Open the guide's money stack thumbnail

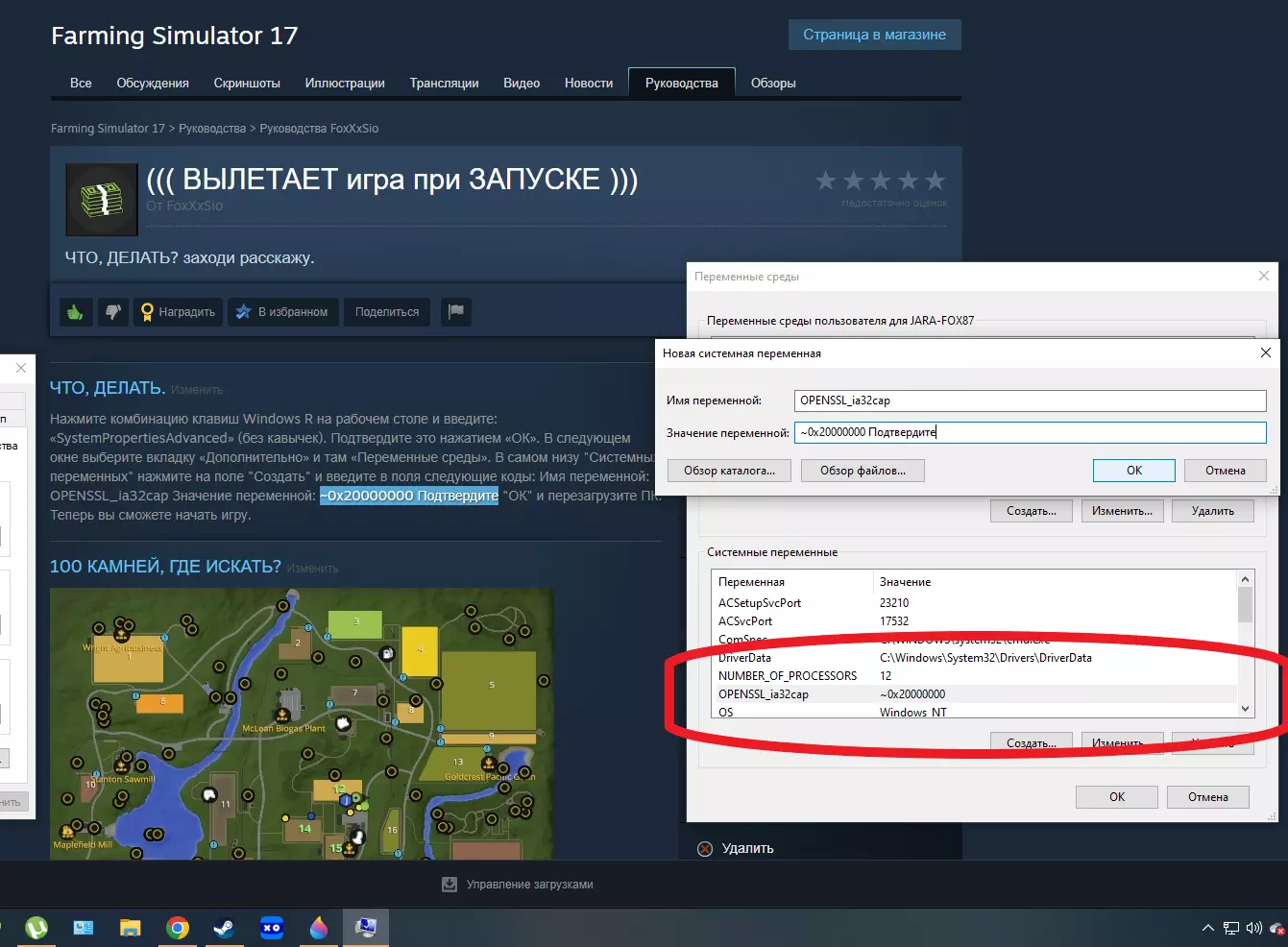point(102,200)
